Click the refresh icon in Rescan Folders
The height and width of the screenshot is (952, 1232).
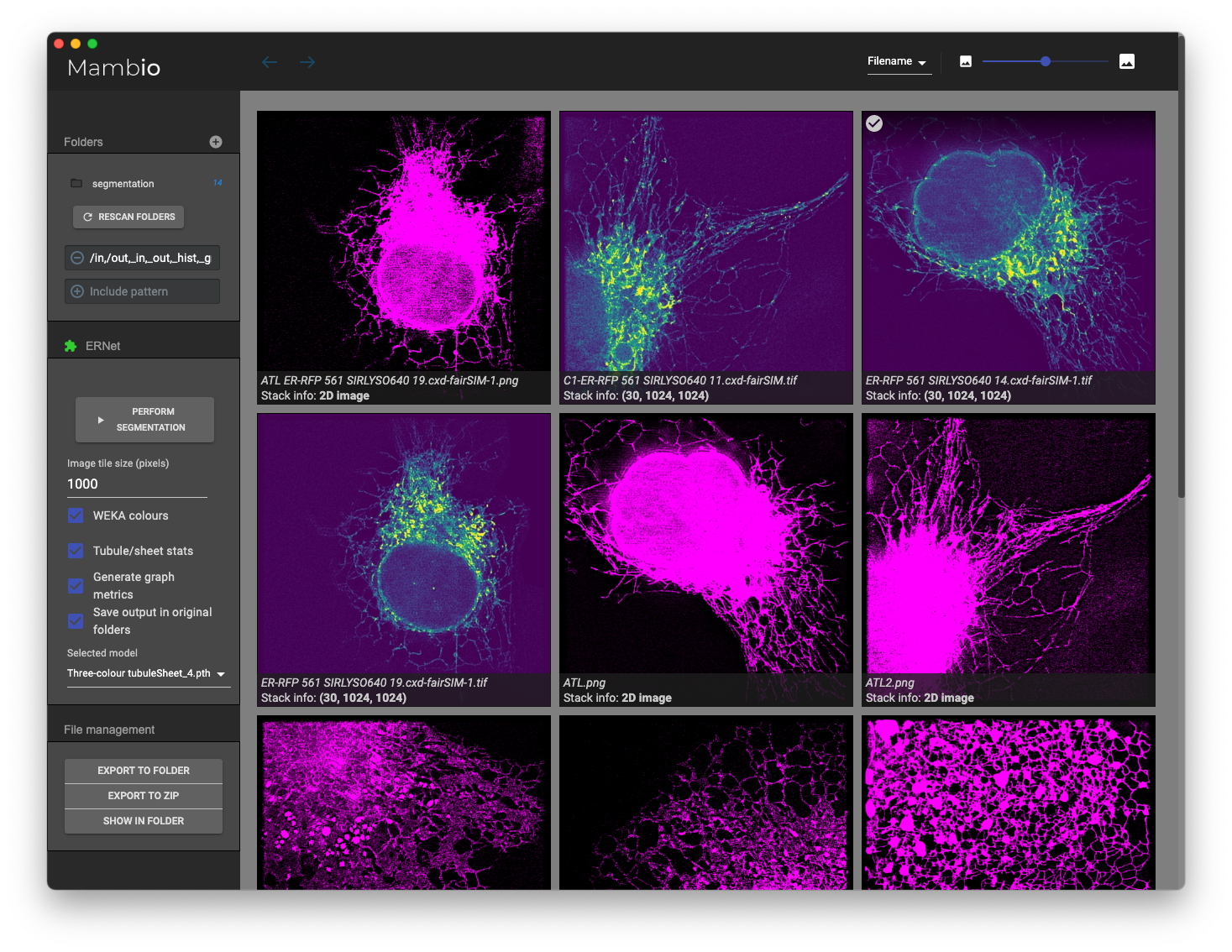tap(87, 217)
